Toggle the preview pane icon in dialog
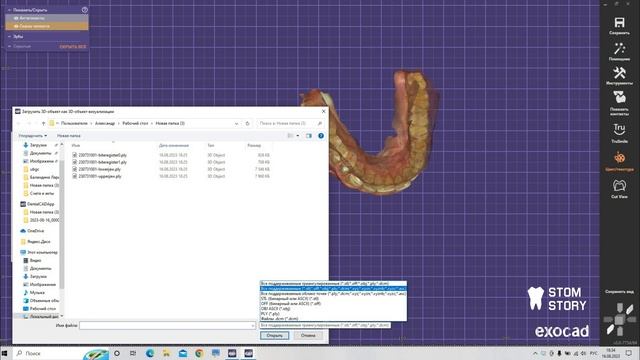Image resolution: width=640 pixels, height=360 pixels. (x=309, y=136)
